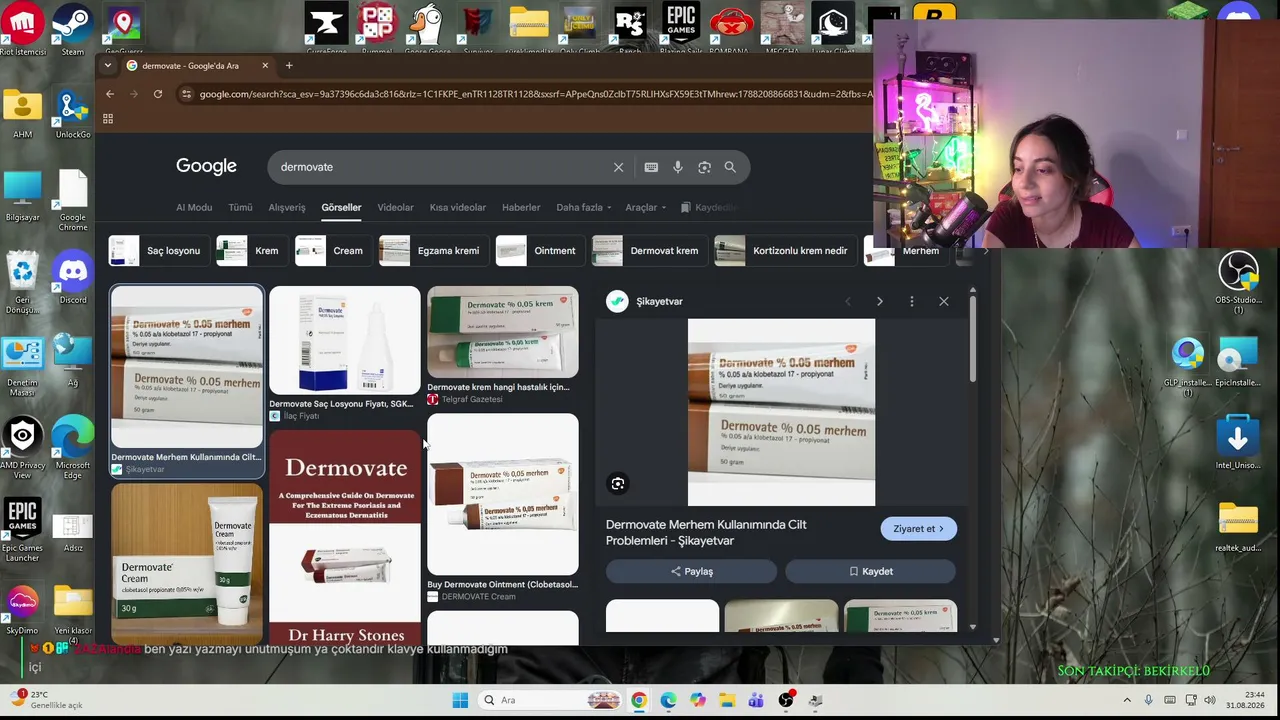Search by image with Google Lens
1280x720 pixels.
pos(704,167)
